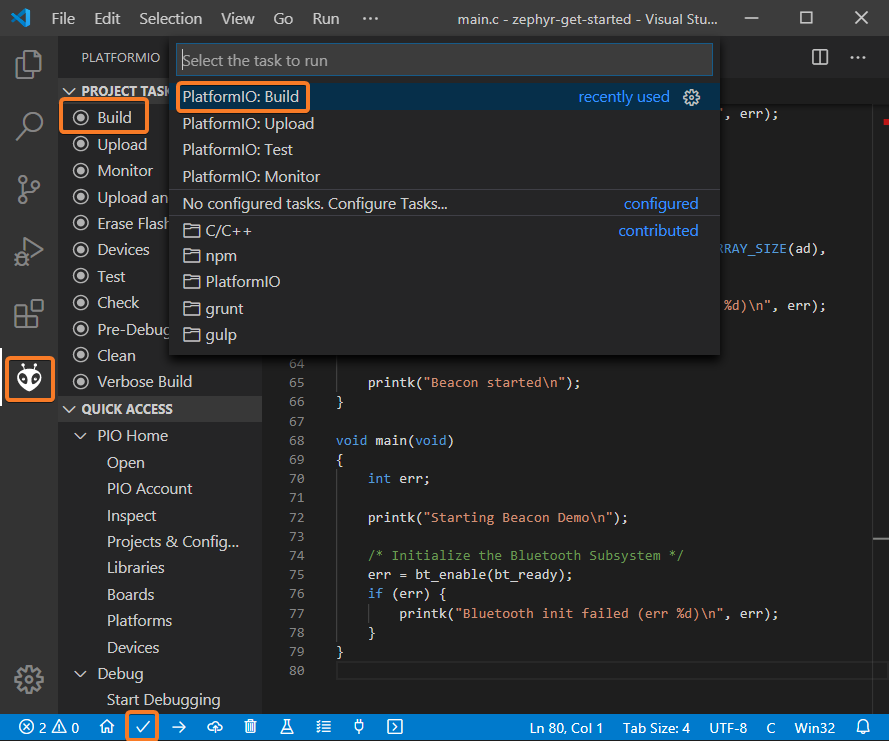Open the notifications bell

[863, 727]
